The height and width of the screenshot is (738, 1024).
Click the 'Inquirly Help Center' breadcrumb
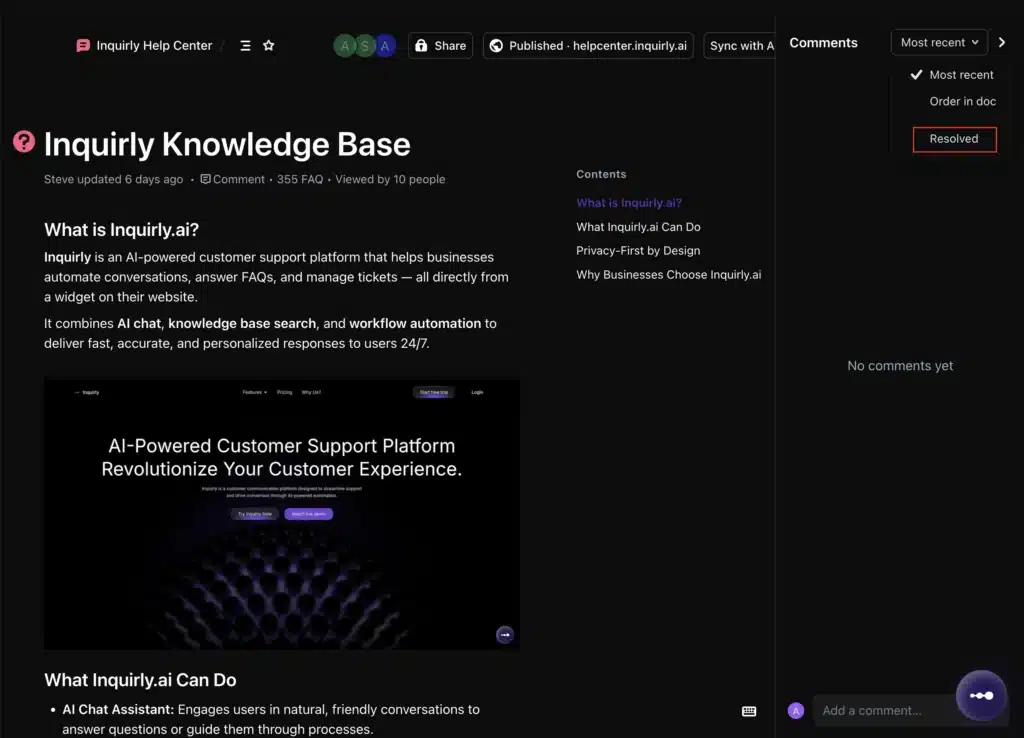154,46
